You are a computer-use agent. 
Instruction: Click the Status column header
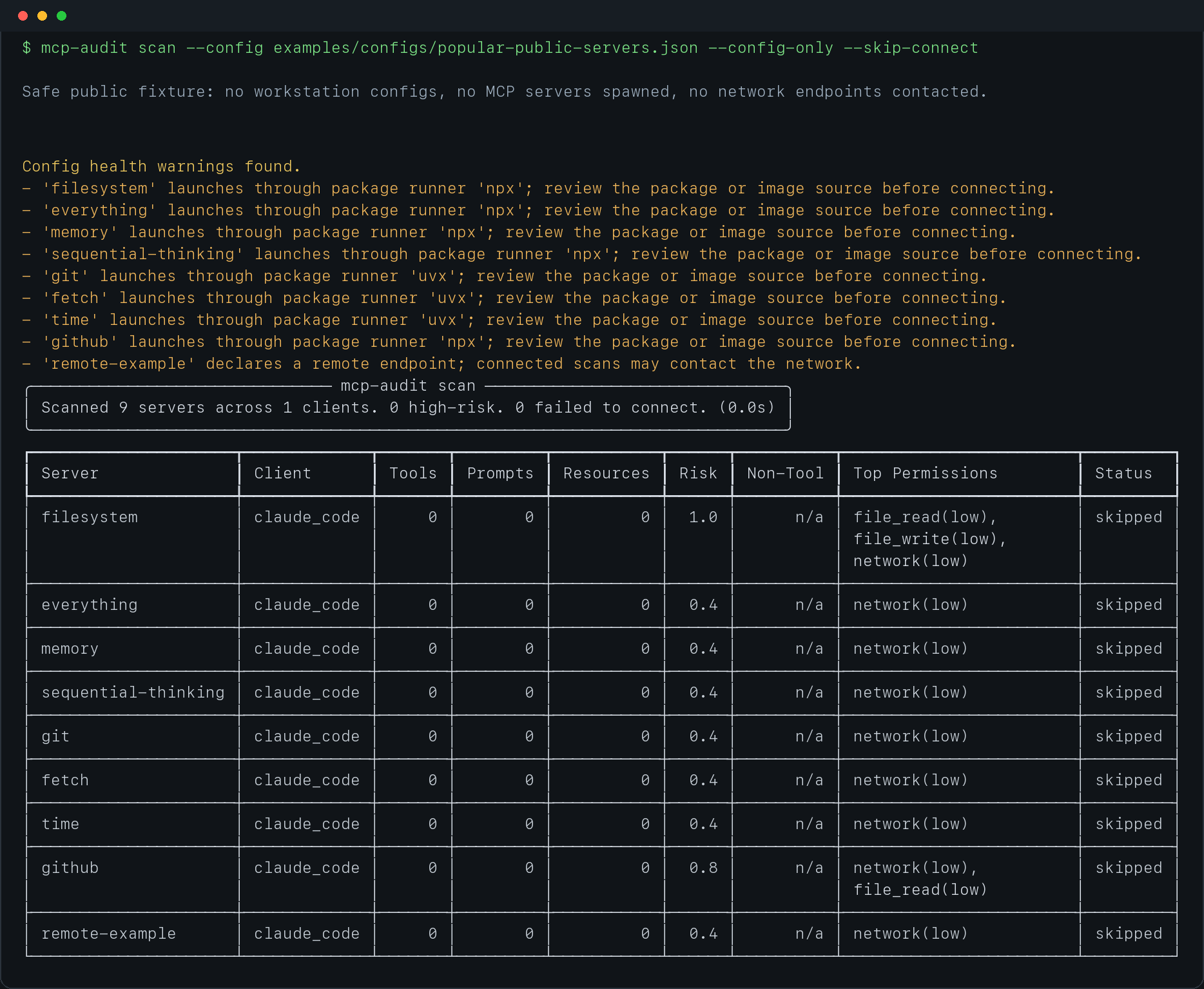tap(1123, 473)
